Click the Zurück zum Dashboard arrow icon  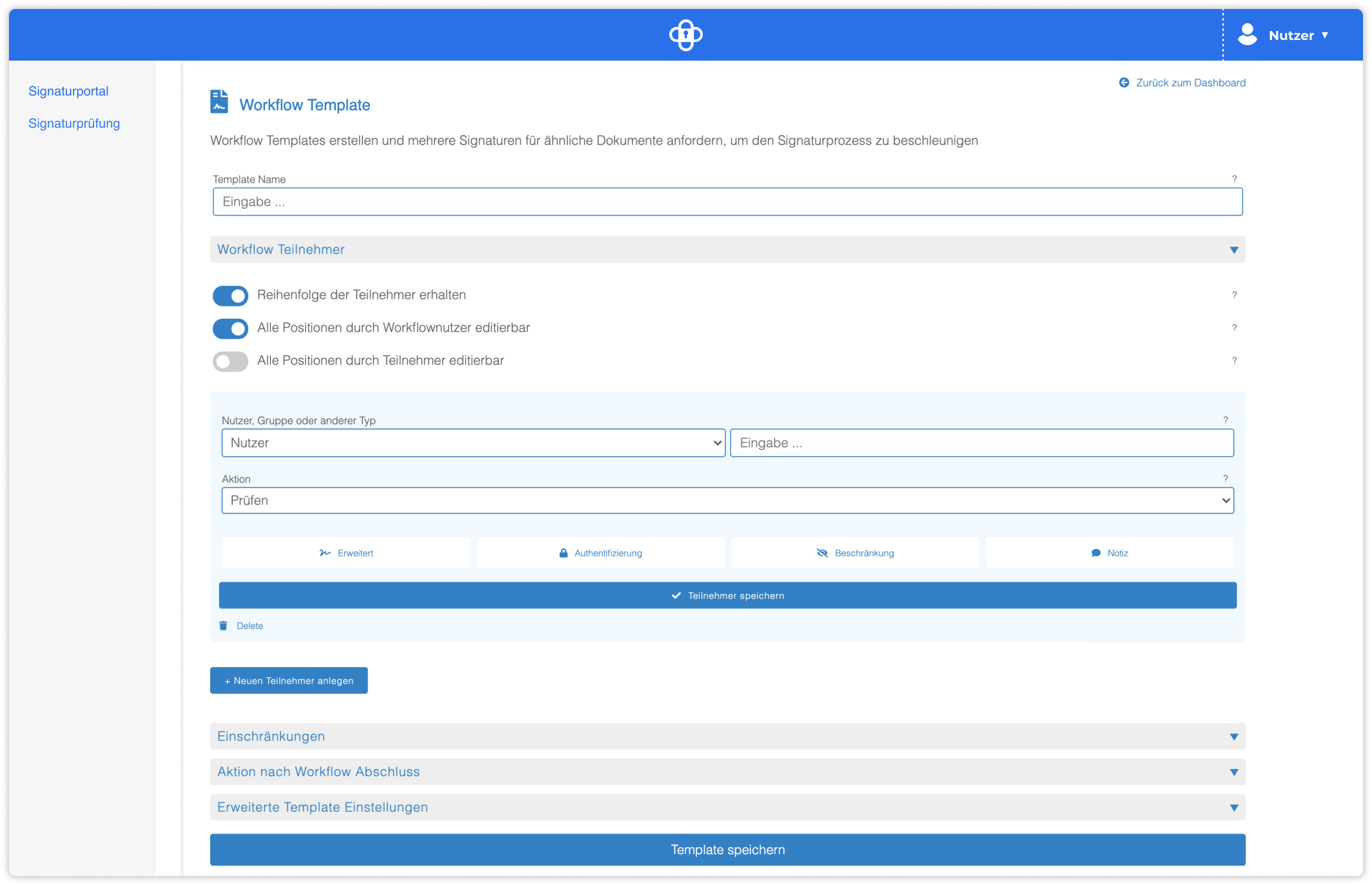[x=1121, y=83]
